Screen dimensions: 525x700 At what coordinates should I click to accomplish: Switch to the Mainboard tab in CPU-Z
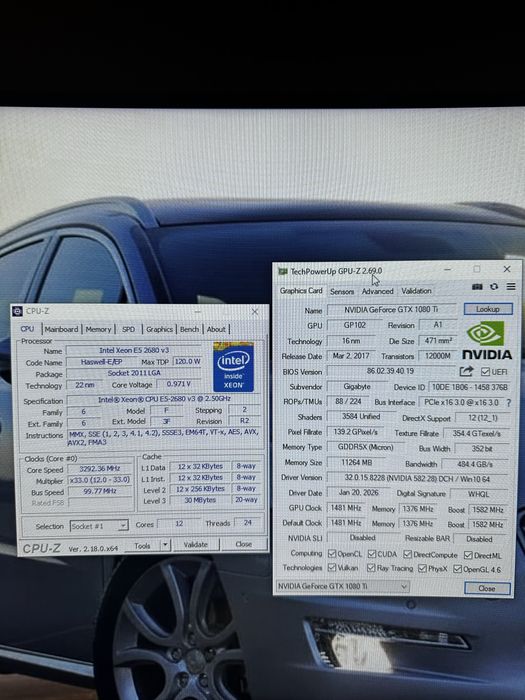[61, 329]
